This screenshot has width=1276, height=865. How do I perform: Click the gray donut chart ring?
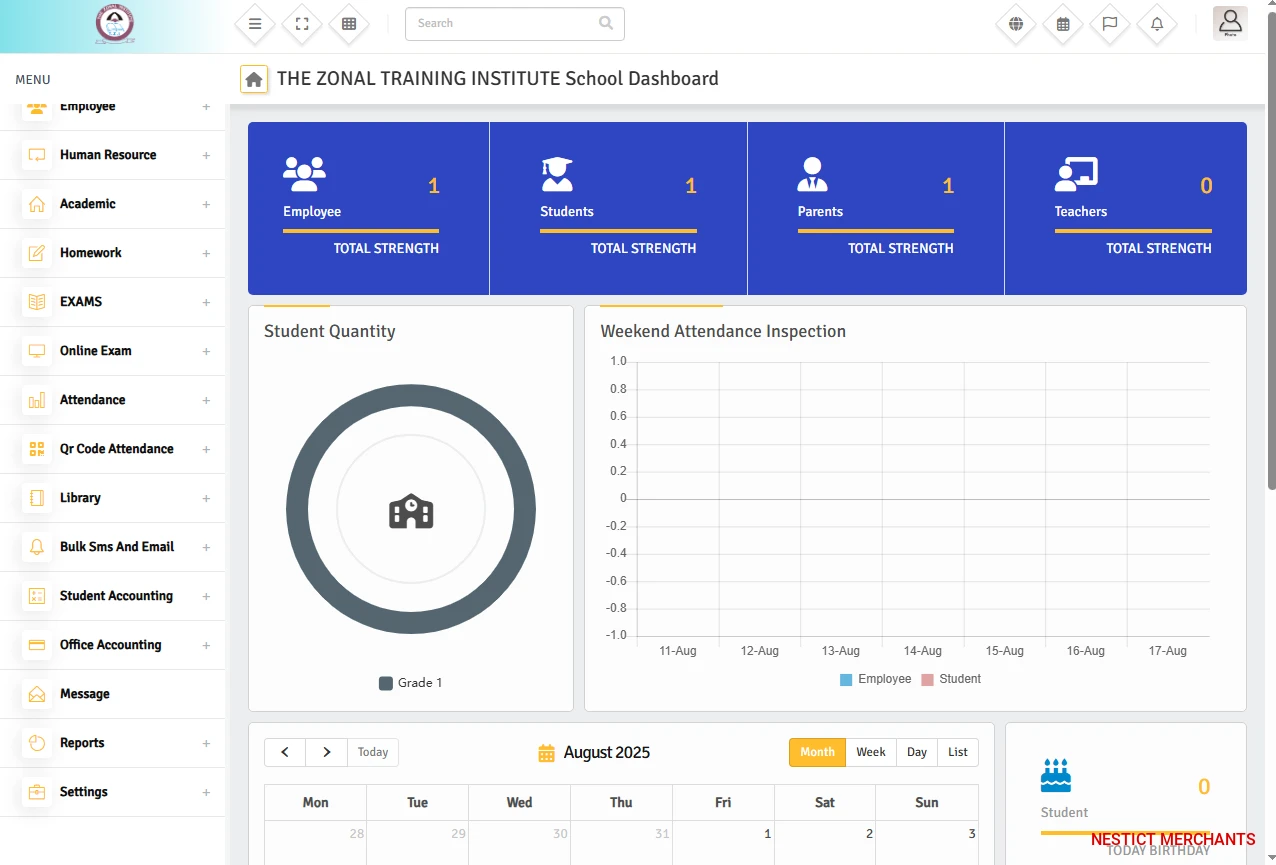pos(300,510)
